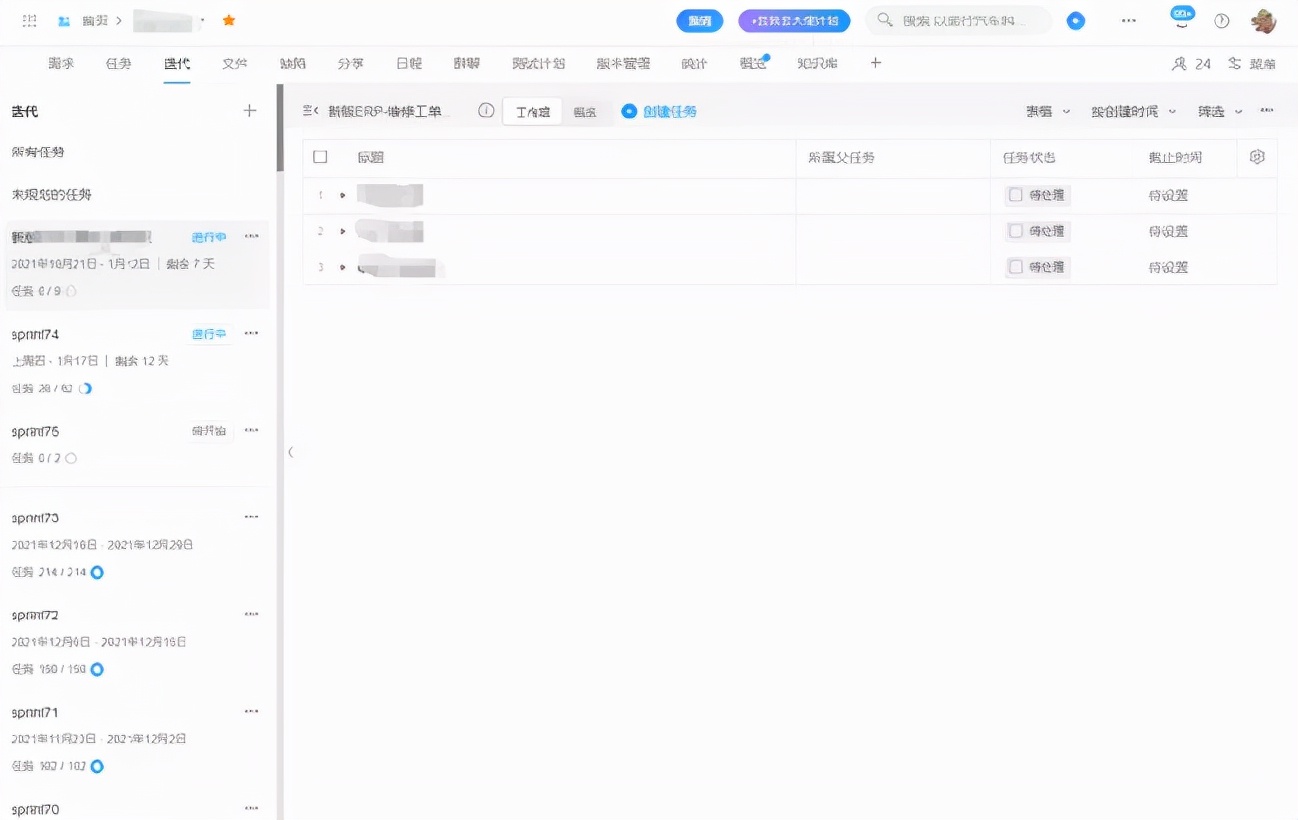1298x820 pixels.
Task: Switch to the 文件 tab
Action: coord(234,63)
